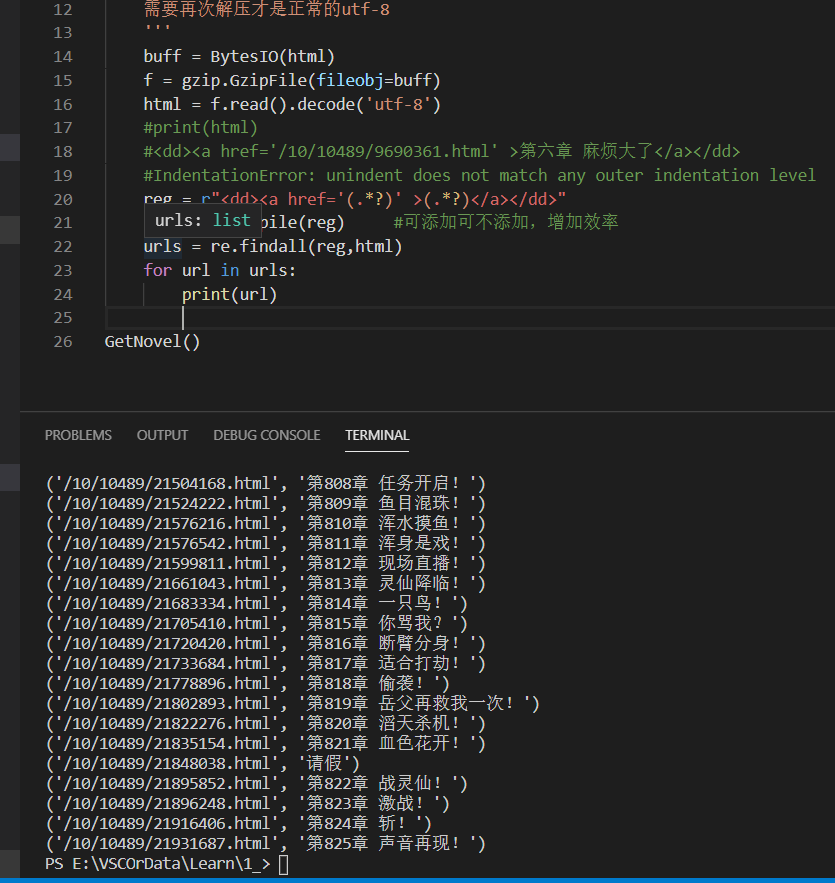The image size is (835, 883).
Task: Click terminal output row for 第812章
Action: 266,563
